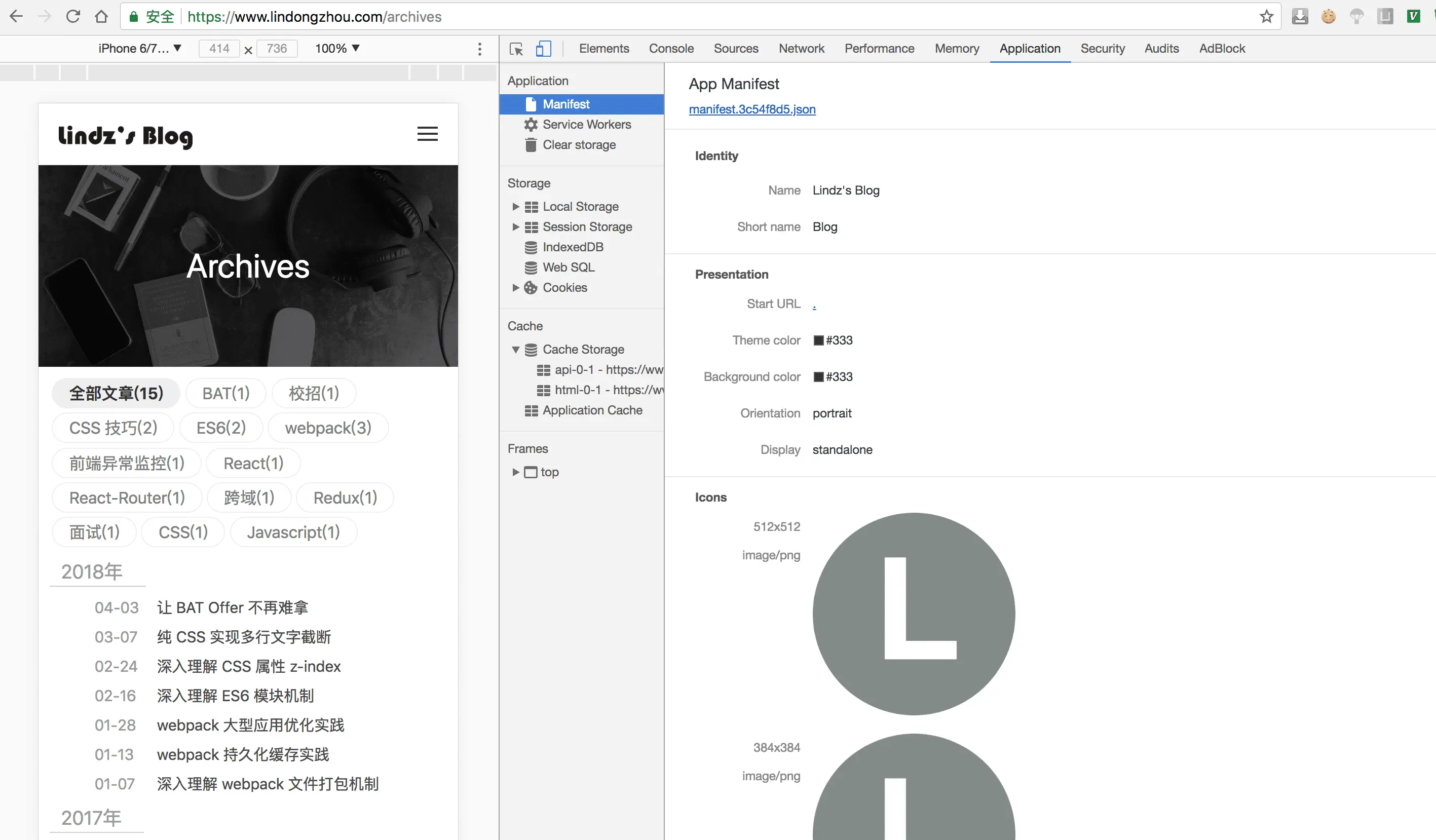
Task: Bookmark the page with the star icon
Action: (x=1266, y=17)
